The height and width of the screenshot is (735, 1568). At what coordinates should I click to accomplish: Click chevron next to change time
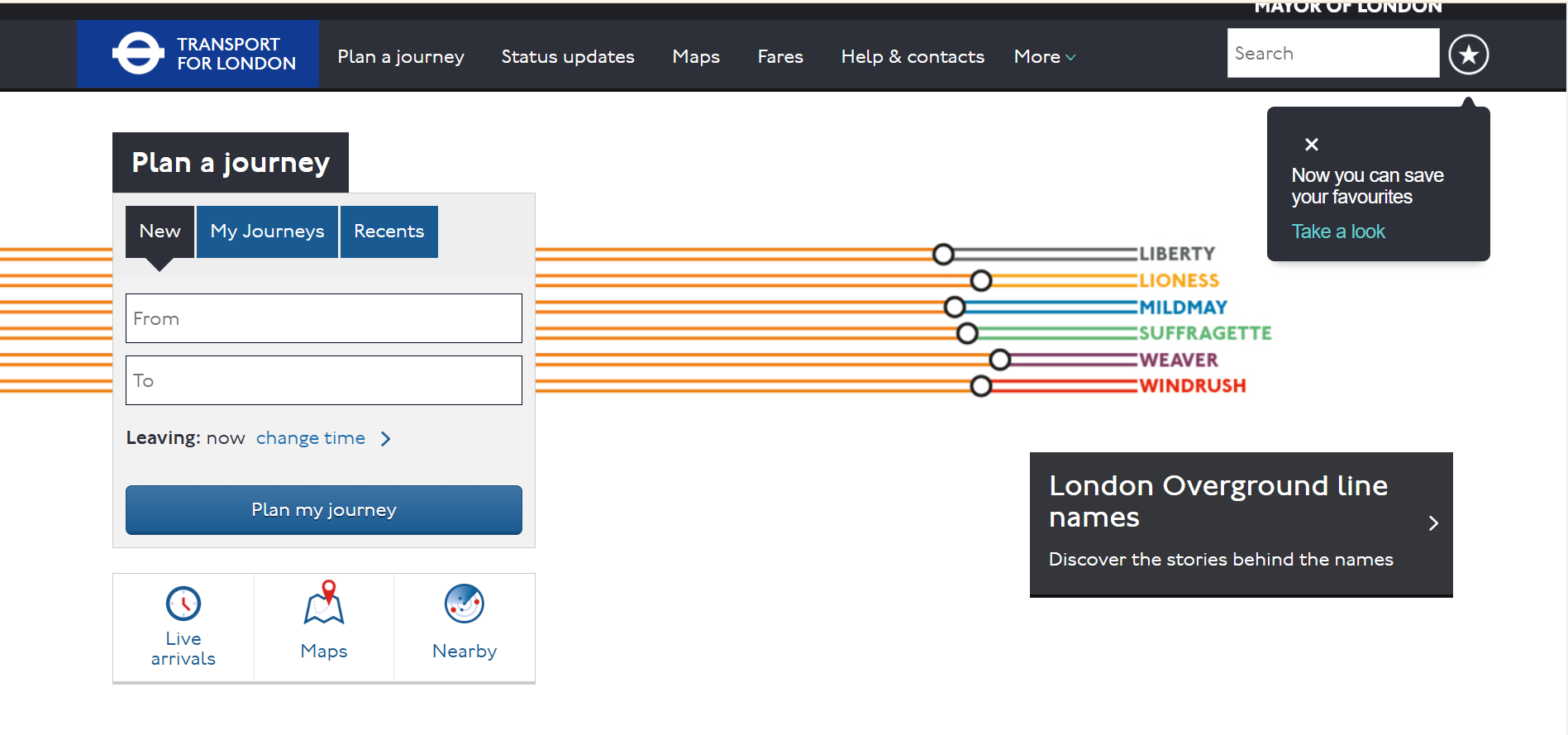tap(386, 438)
